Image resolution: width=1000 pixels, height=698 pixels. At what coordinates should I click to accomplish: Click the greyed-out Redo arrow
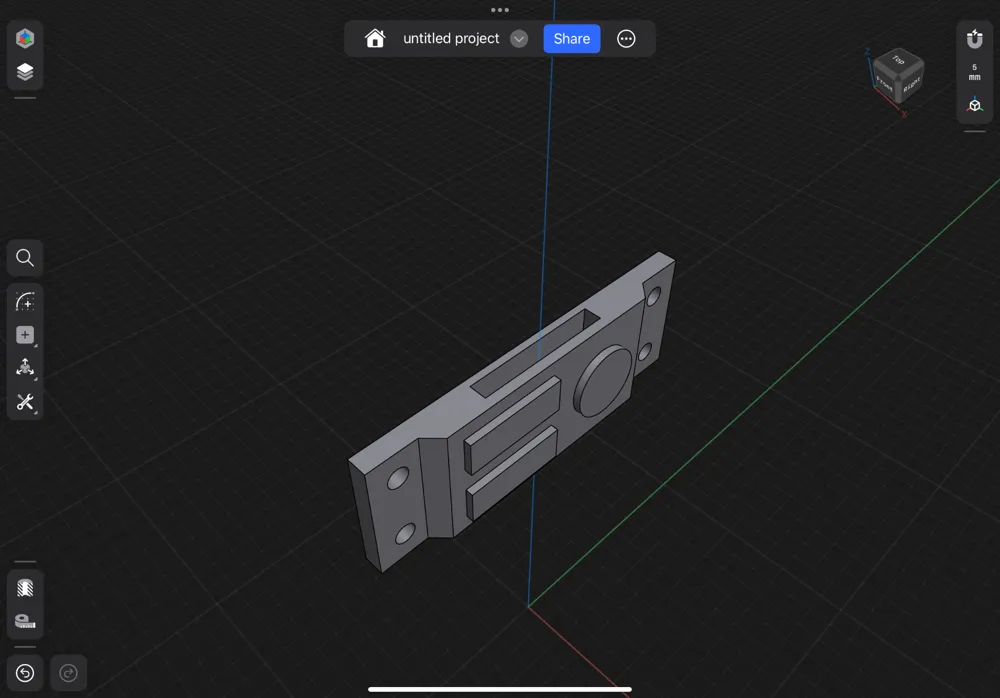click(68, 672)
